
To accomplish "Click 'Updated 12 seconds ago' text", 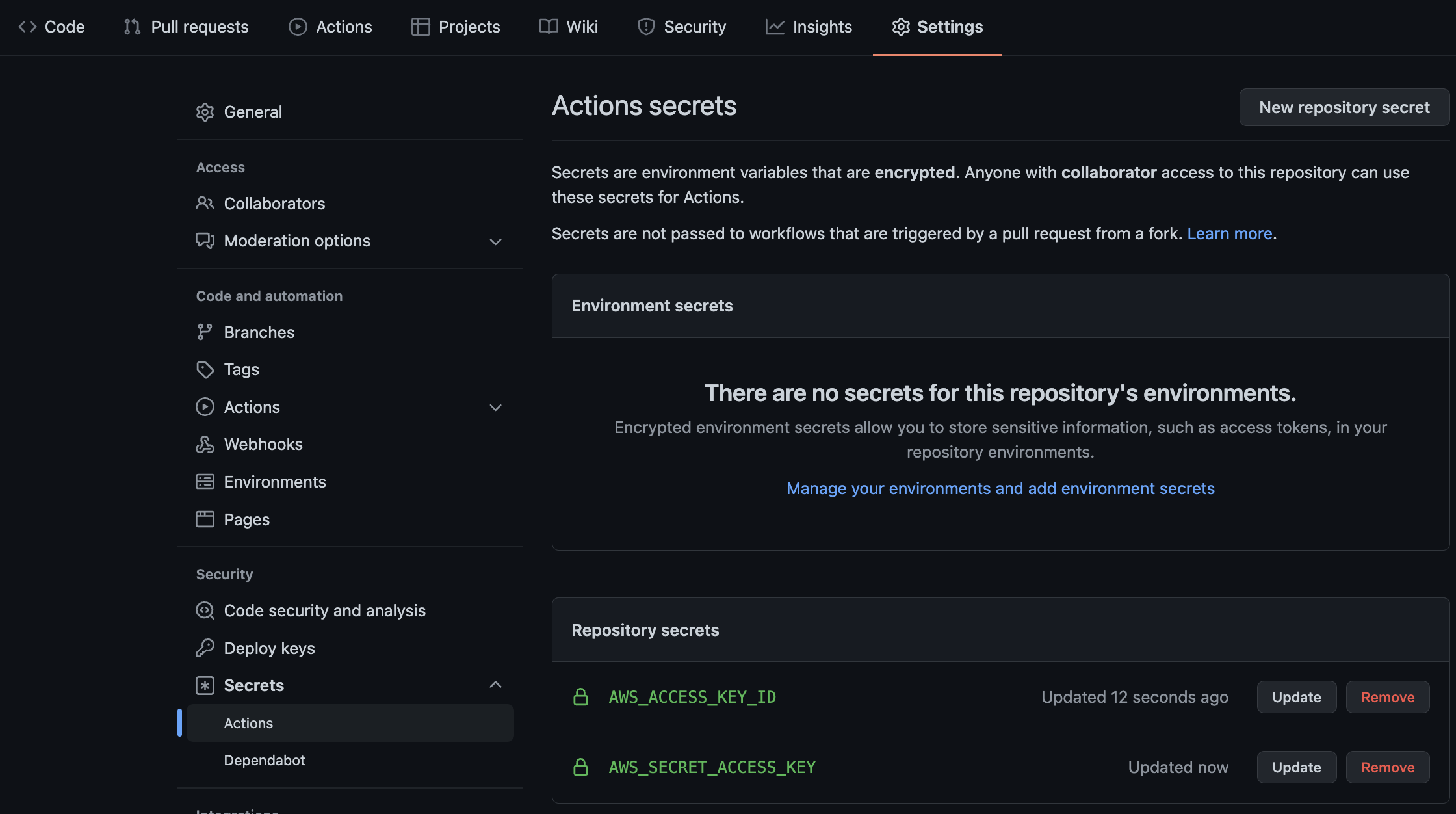I will (x=1135, y=697).
